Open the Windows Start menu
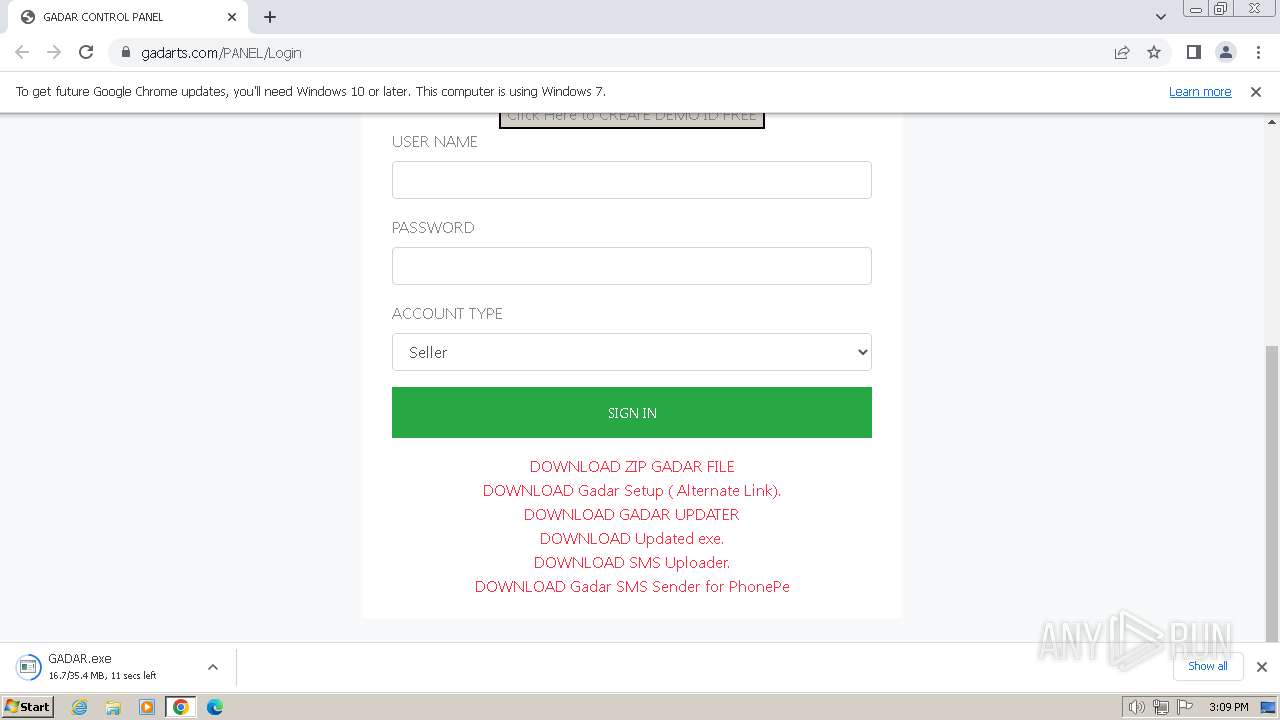The width and height of the screenshot is (1280, 720). [27, 707]
